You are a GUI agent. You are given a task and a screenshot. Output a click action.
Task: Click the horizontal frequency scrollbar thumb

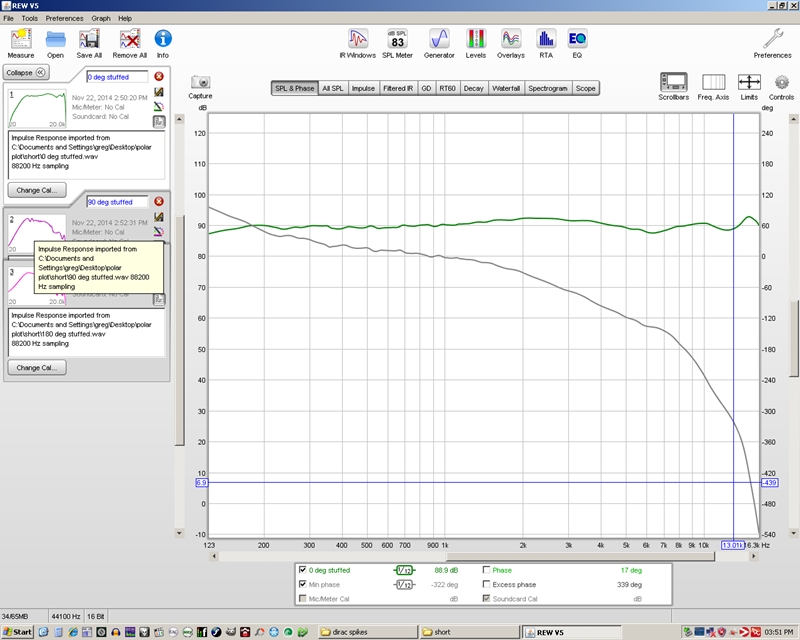(x=580, y=556)
